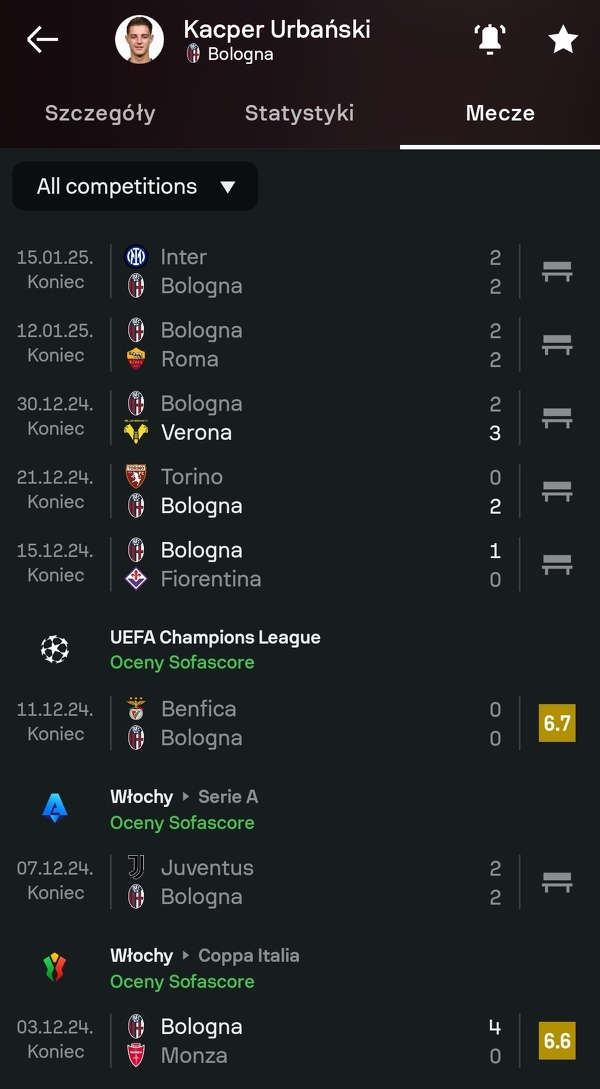Tap the Serie A league logo

pos(55,808)
